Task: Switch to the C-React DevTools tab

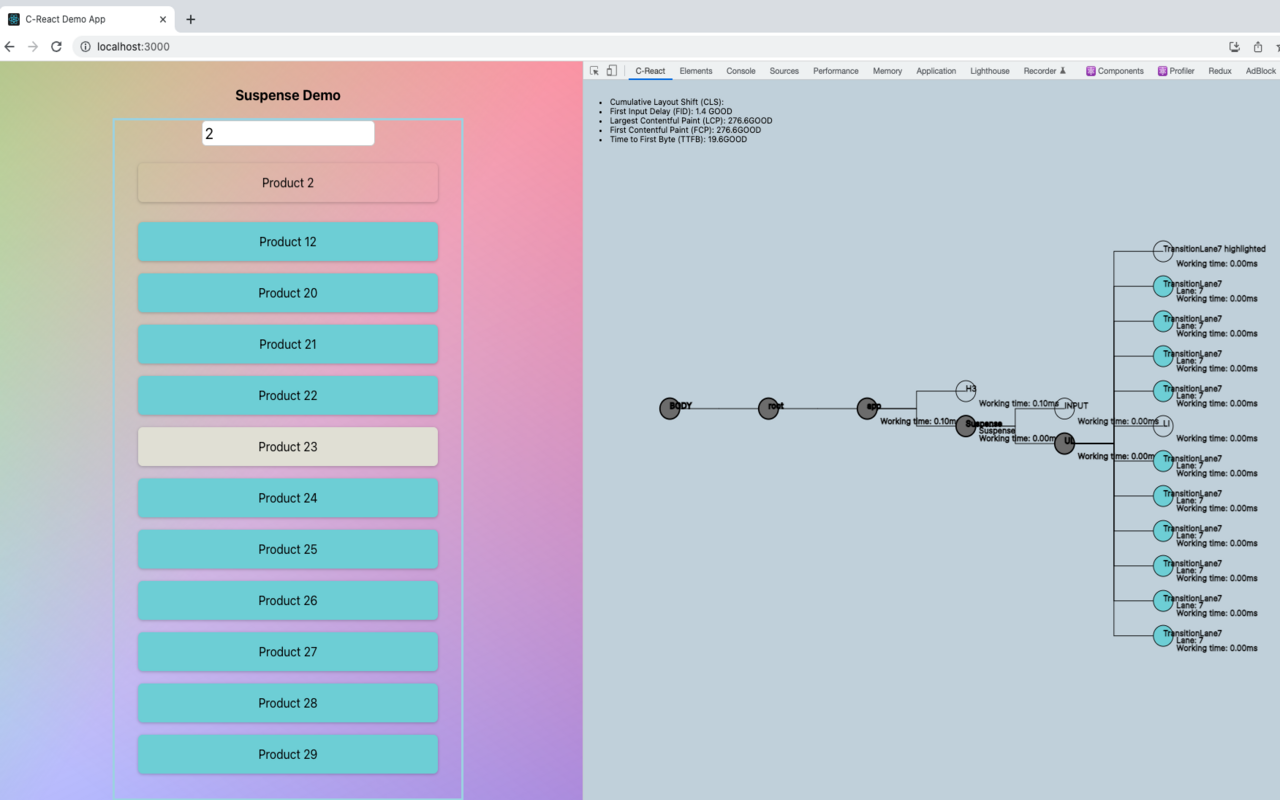Action: 650,71
